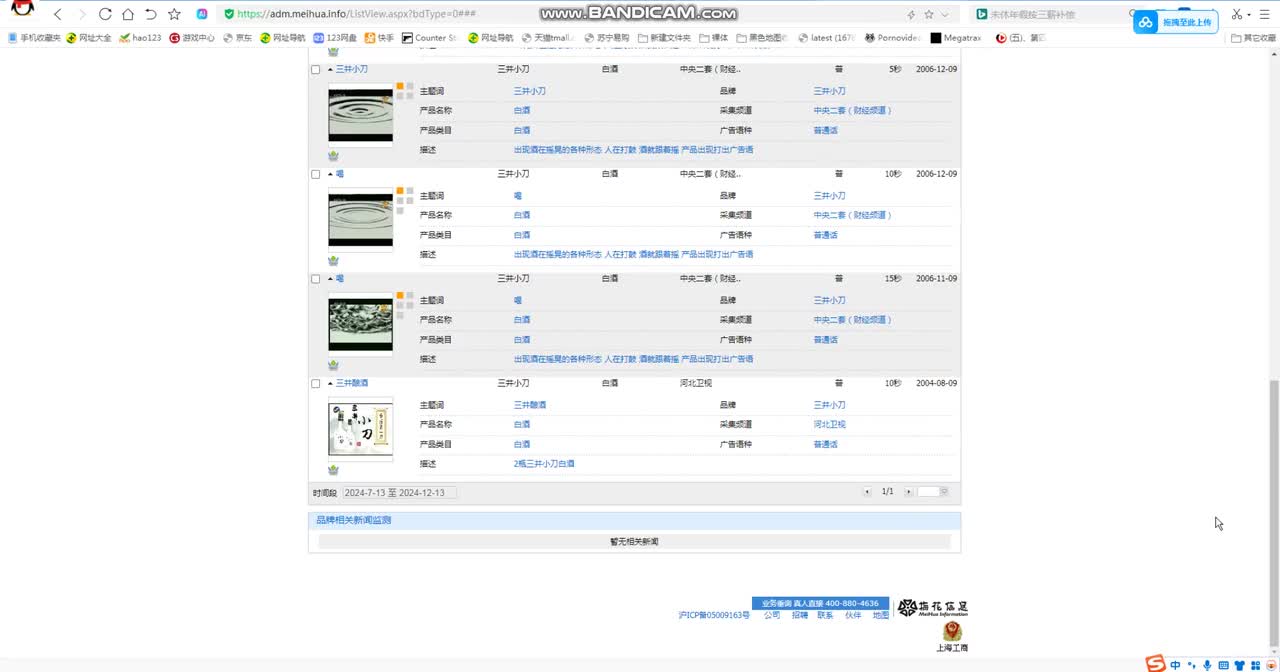Open the hao123 bookmark
Screen dimensions: 1280x672
point(140,38)
